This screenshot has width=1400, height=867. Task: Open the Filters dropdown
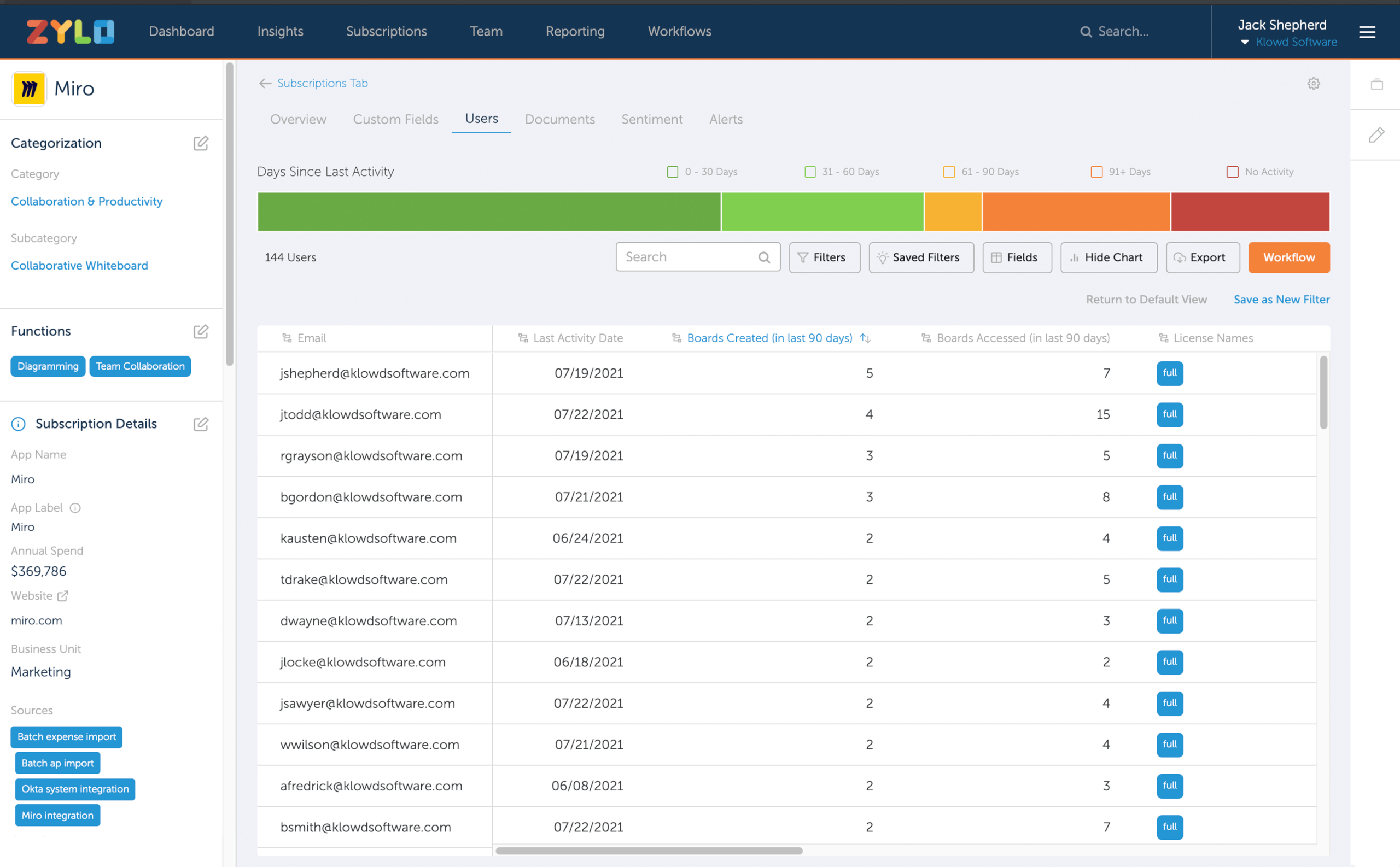tap(824, 257)
